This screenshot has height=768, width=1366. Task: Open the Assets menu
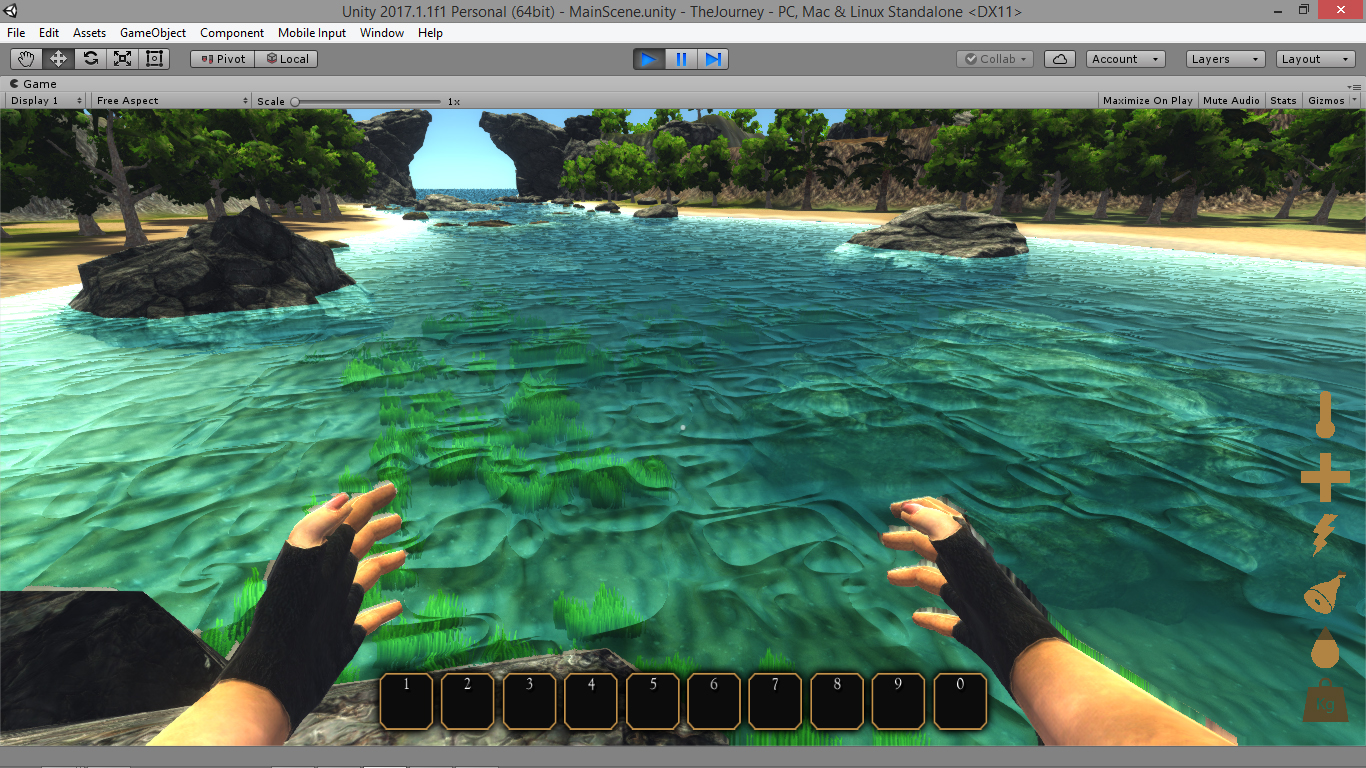(x=90, y=33)
